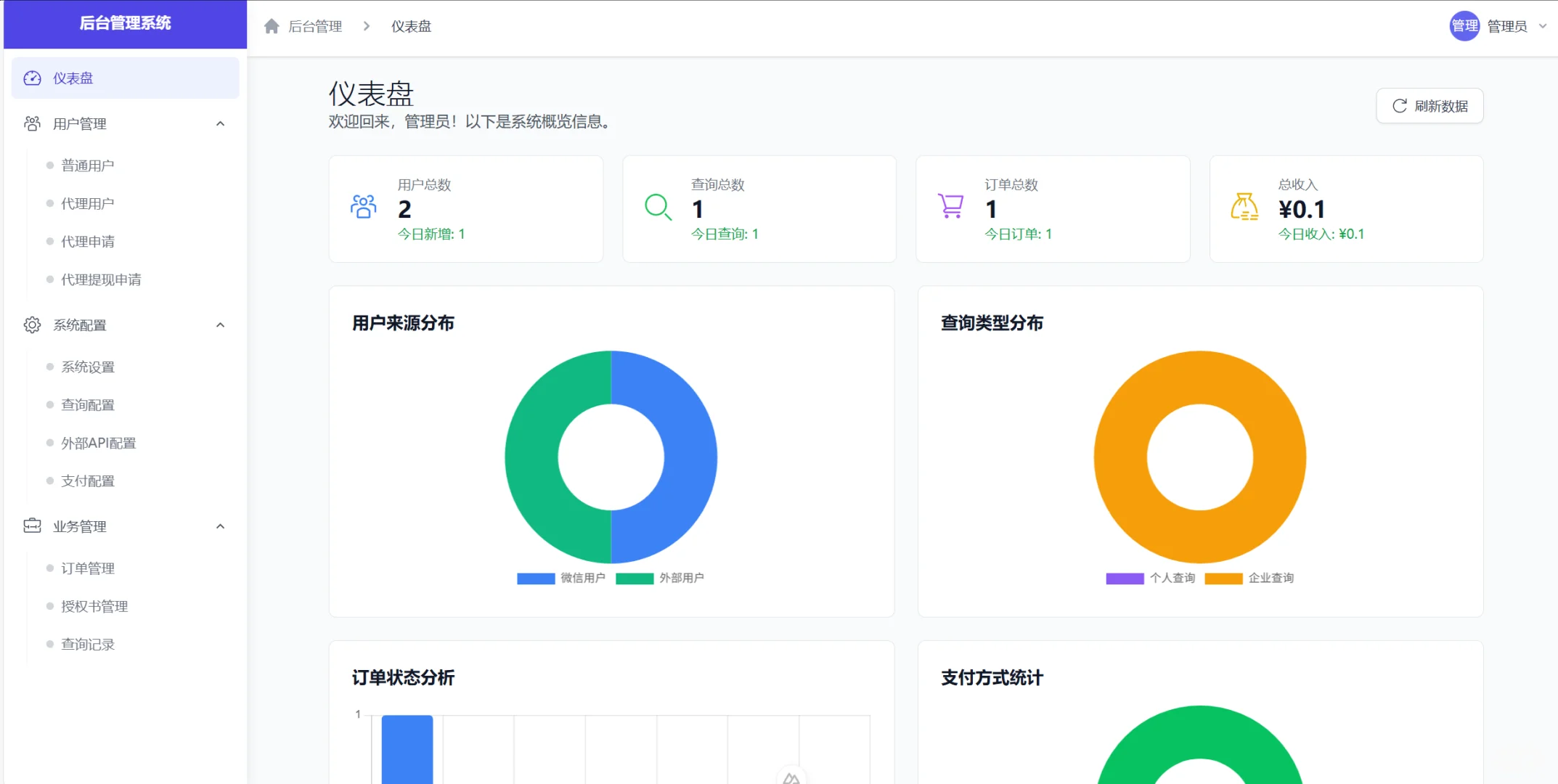Toggle the 企业查询 legend entry
This screenshot has height=784, width=1558.
click(1250, 578)
